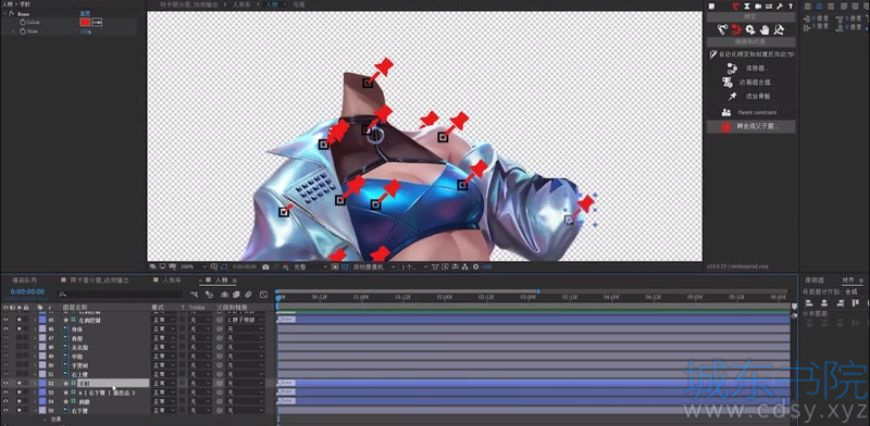
Task: Enable frame blending icon in timeline
Action: 236,295
